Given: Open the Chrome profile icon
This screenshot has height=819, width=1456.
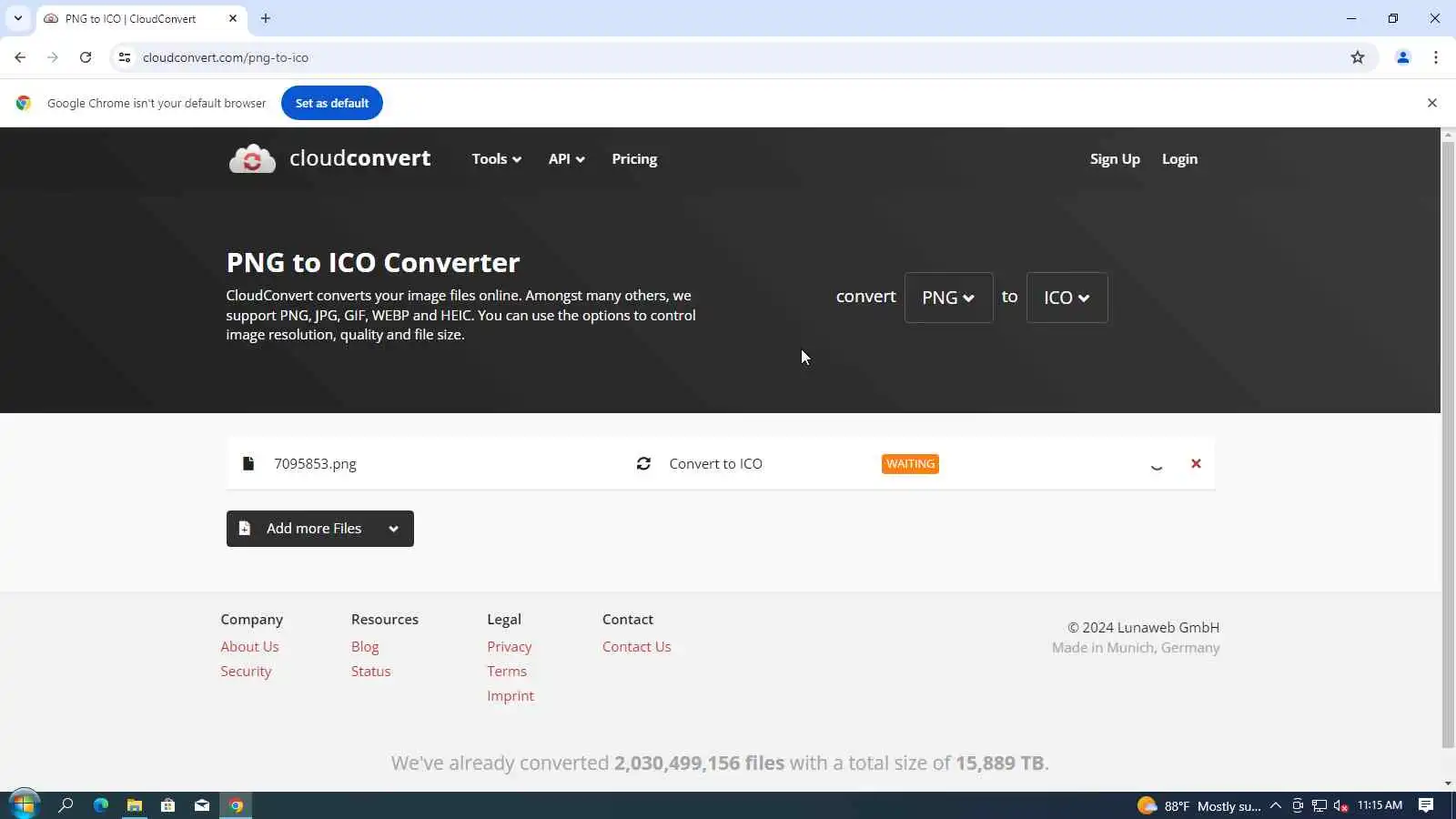Looking at the screenshot, I should (1403, 57).
